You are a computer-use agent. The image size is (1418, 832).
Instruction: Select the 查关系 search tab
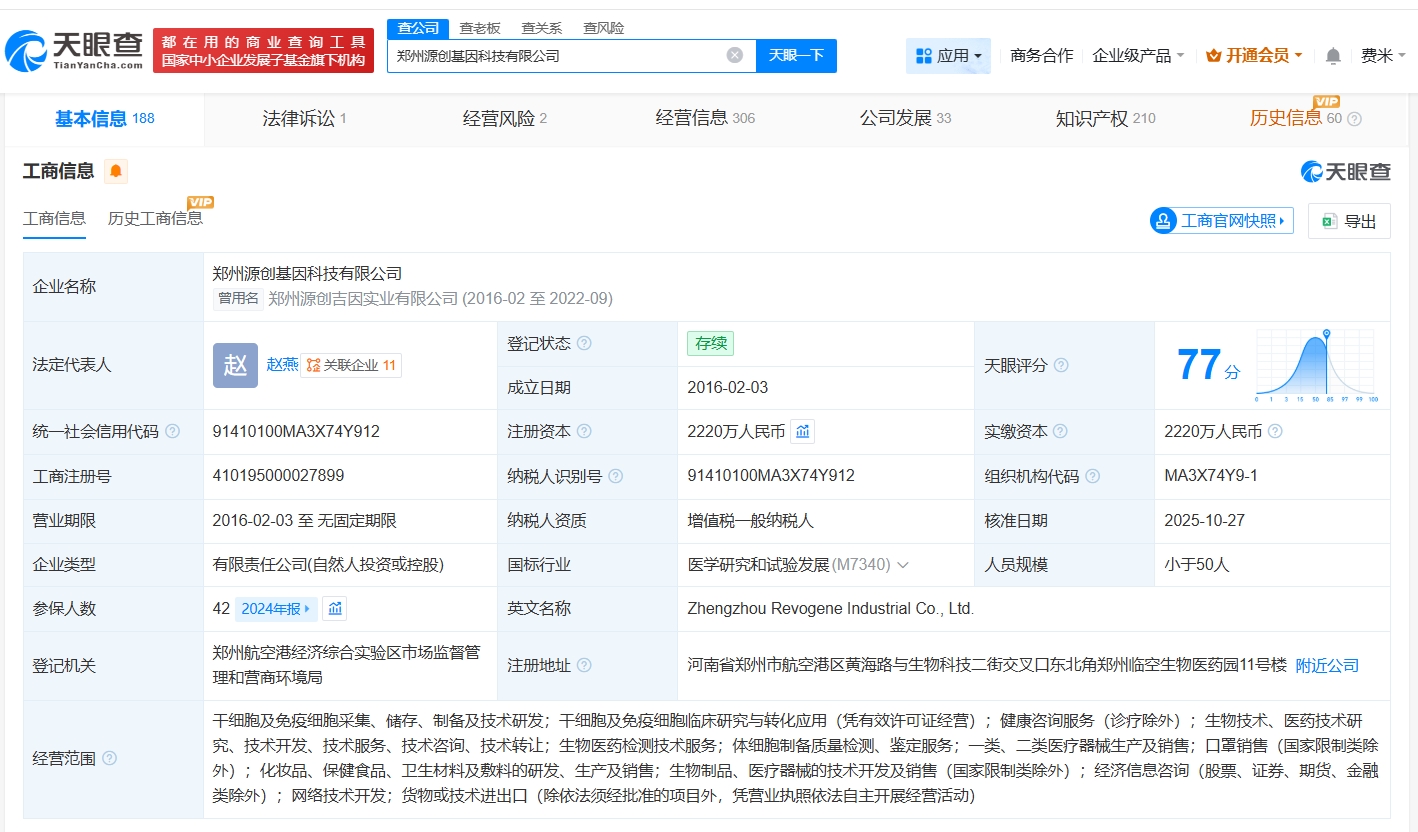point(541,28)
